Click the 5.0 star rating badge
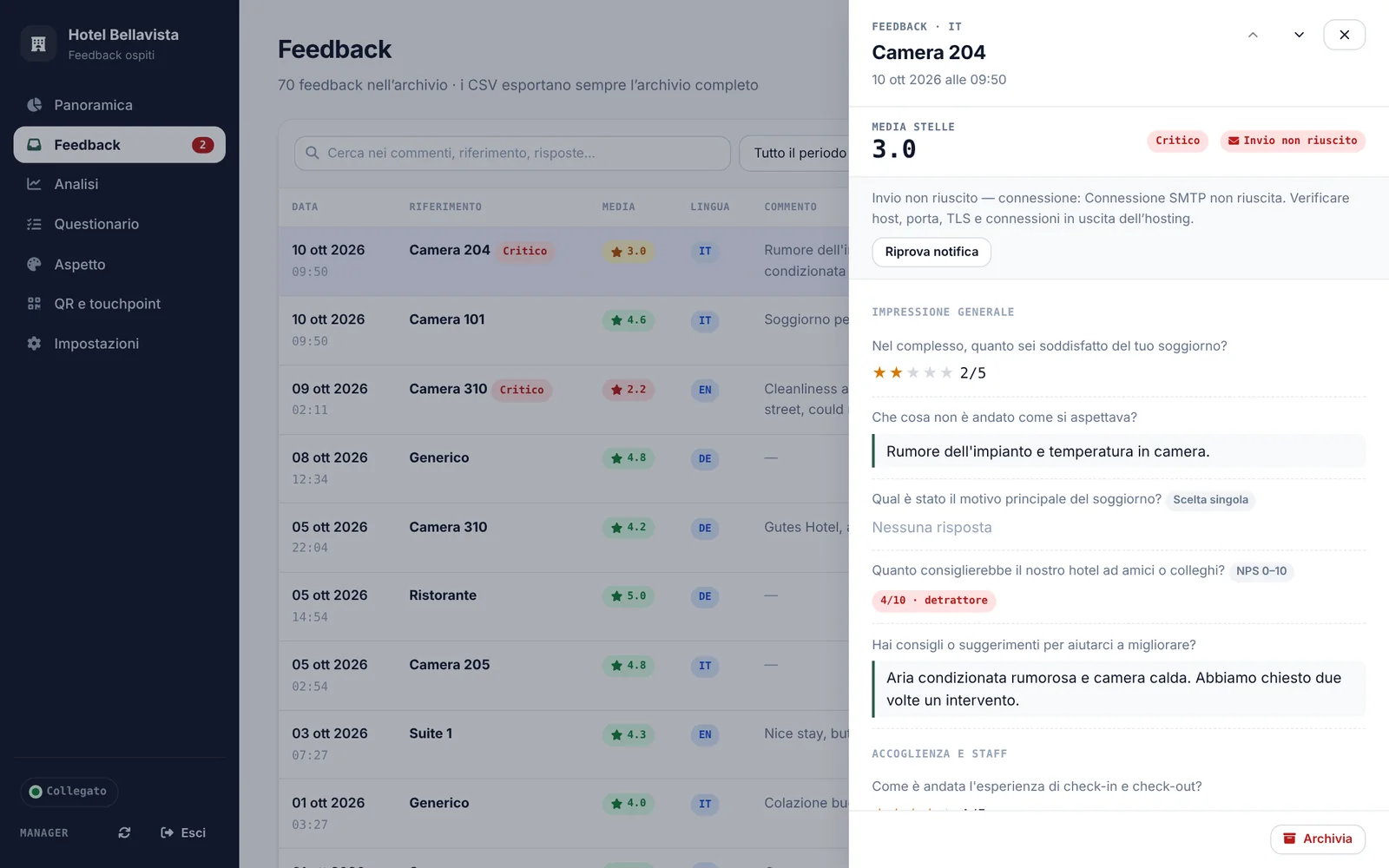Screen dimensions: 1389x868 629,596
